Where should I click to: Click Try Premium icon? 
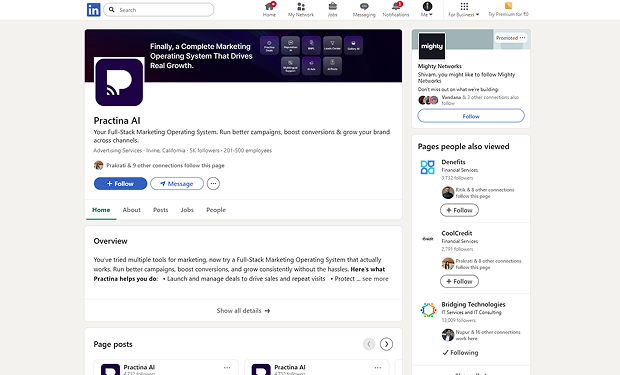[x=508, y=6]
